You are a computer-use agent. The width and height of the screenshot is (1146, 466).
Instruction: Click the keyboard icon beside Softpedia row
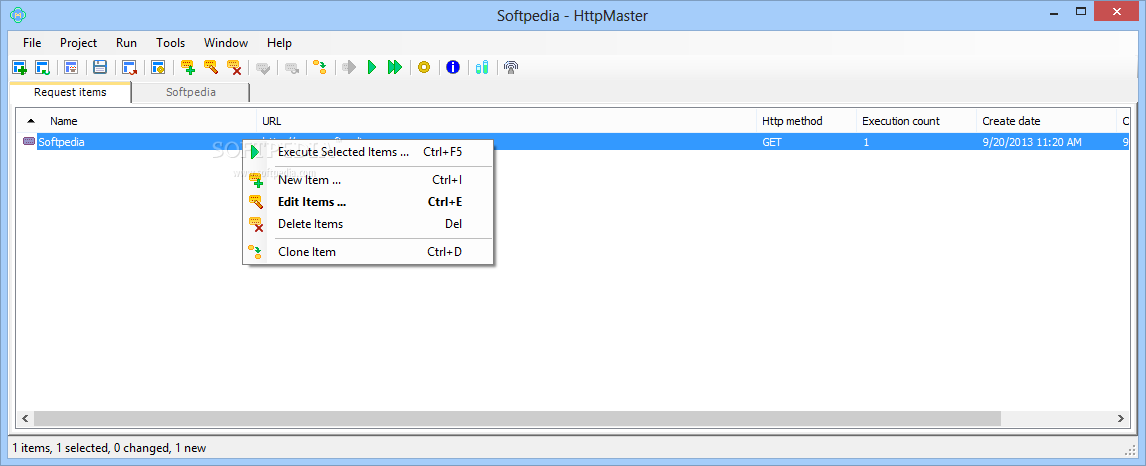pyautogui.click(x=29, y=142)
